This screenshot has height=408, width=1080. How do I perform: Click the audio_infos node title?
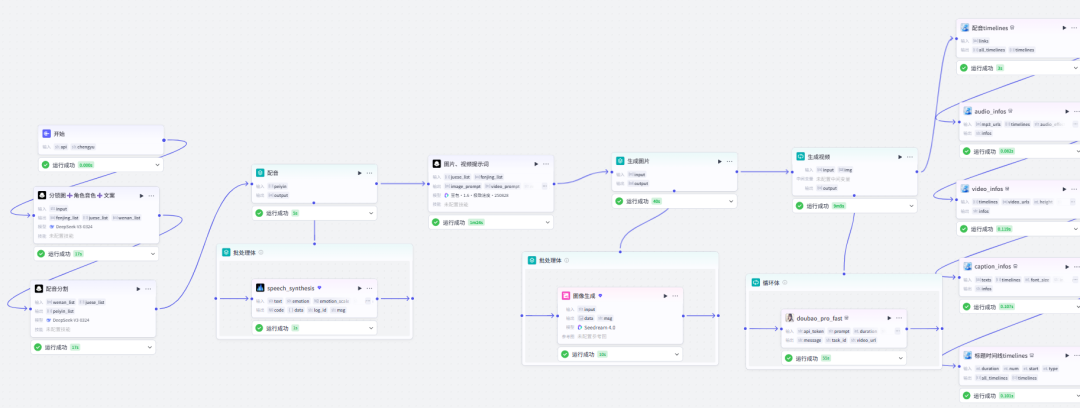(x=989, y=111)
